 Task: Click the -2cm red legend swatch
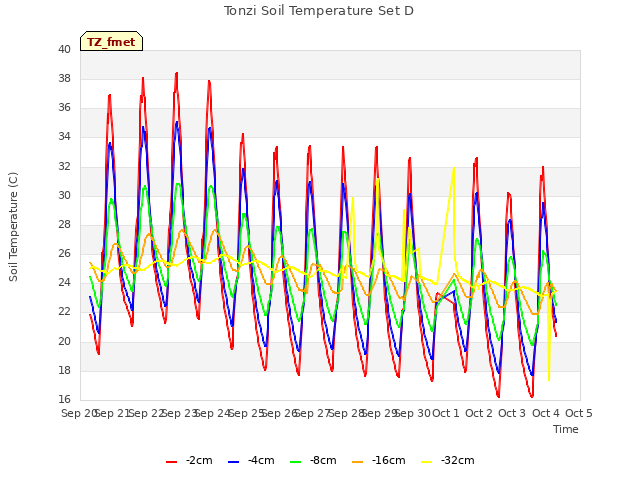pos(171,462)
